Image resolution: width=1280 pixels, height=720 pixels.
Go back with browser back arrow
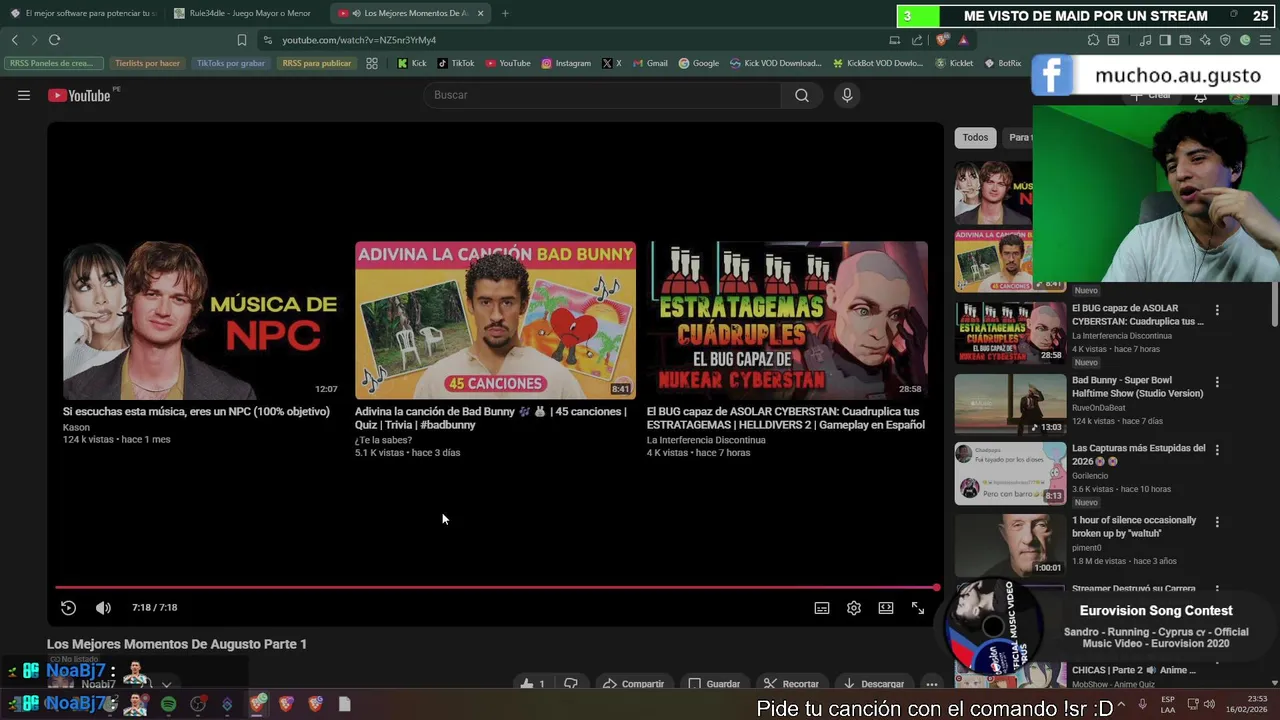coord(14,40)
